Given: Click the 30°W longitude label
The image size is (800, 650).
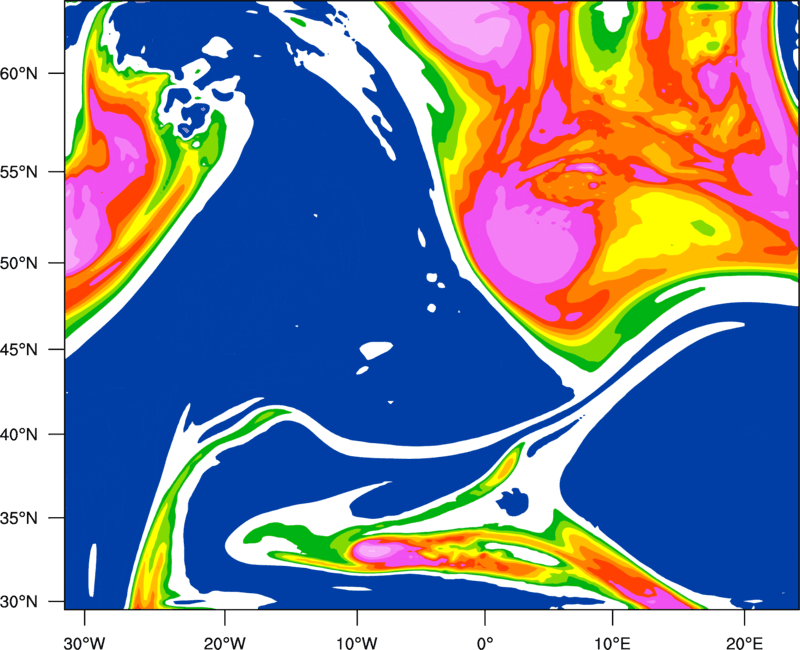Looking at the screenshot, I should pos(85,643).
